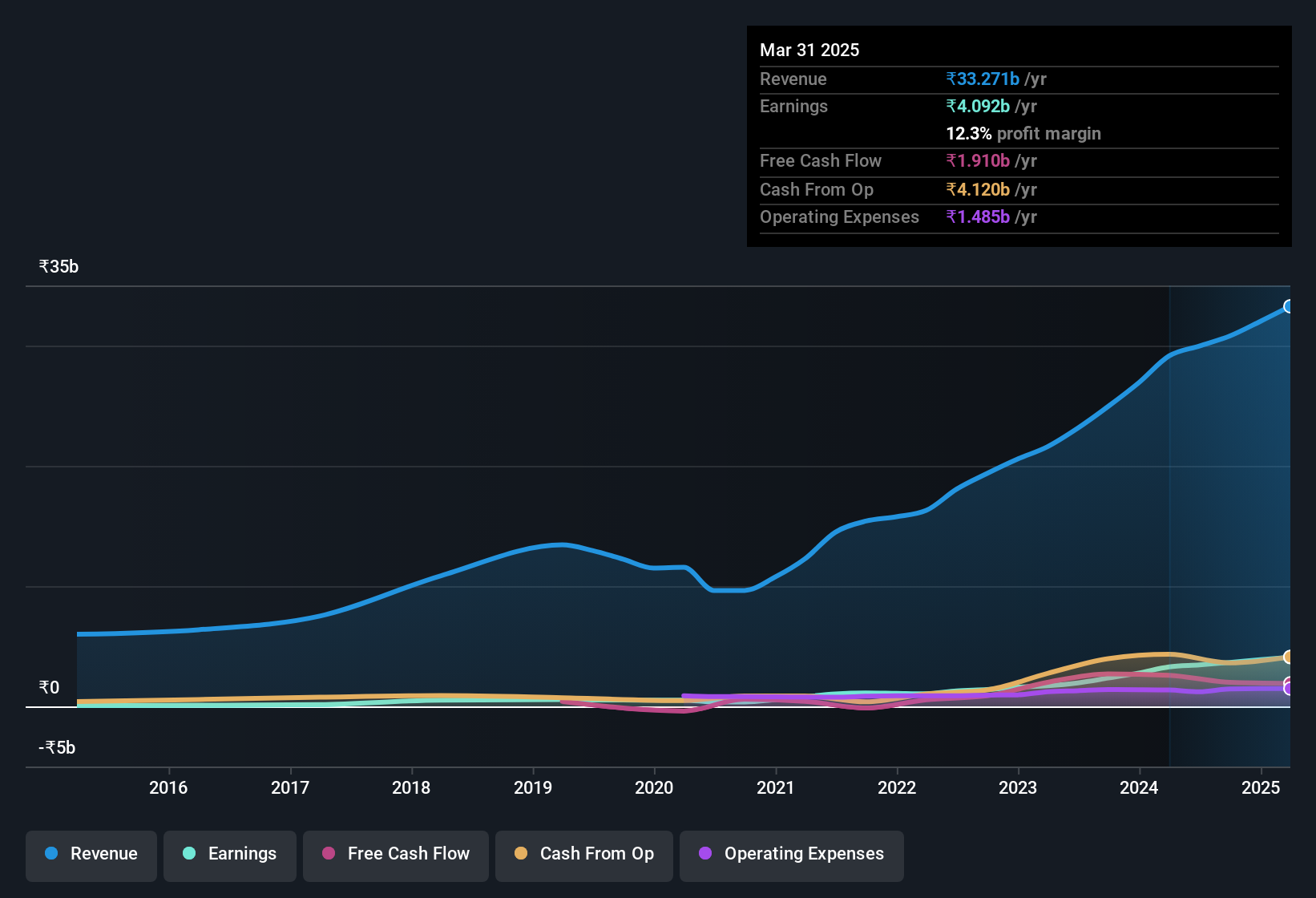1316x898 pixels.
Task: Toggle the Free Cash Flow series visibility
Action: (395, 855)
